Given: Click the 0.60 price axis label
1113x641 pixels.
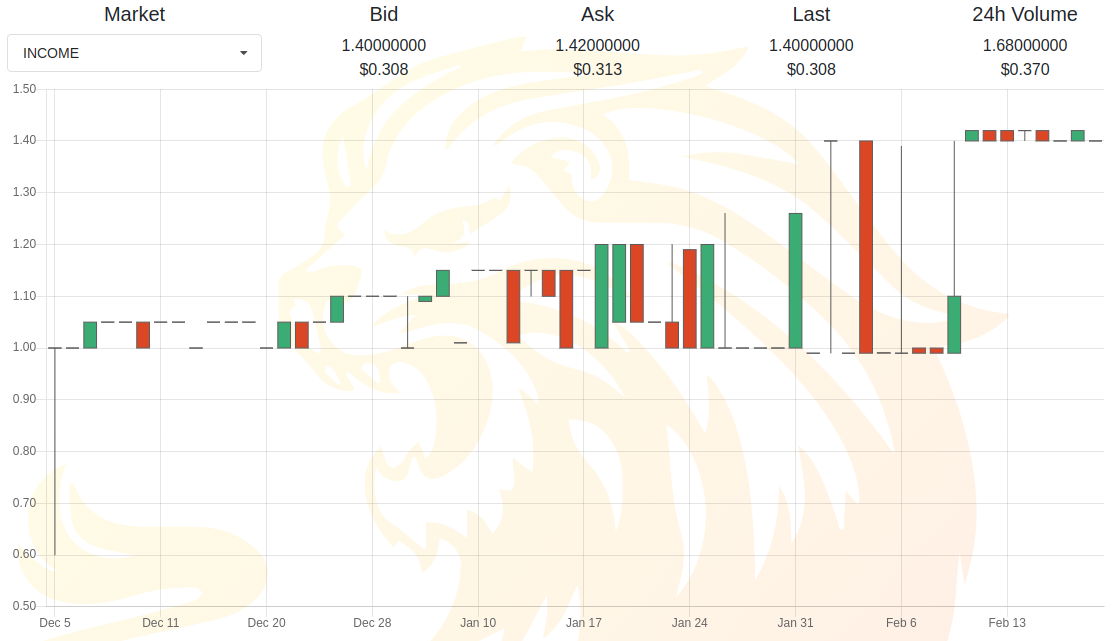Looking at the screenshot, I should [x=24, y=554].
